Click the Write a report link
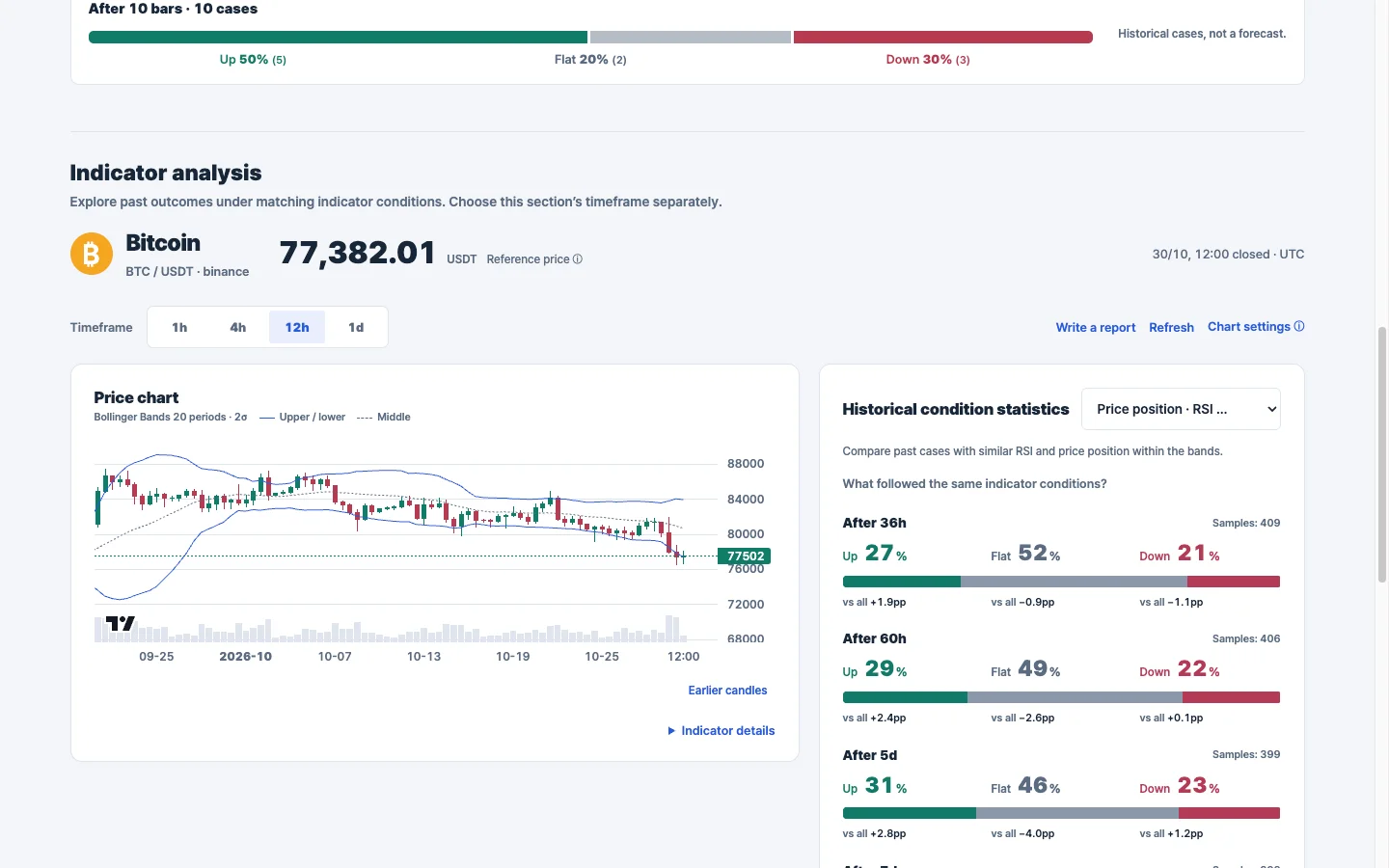The width and height of the screenshot is (1389, 868). click(x=1096, y=328)
